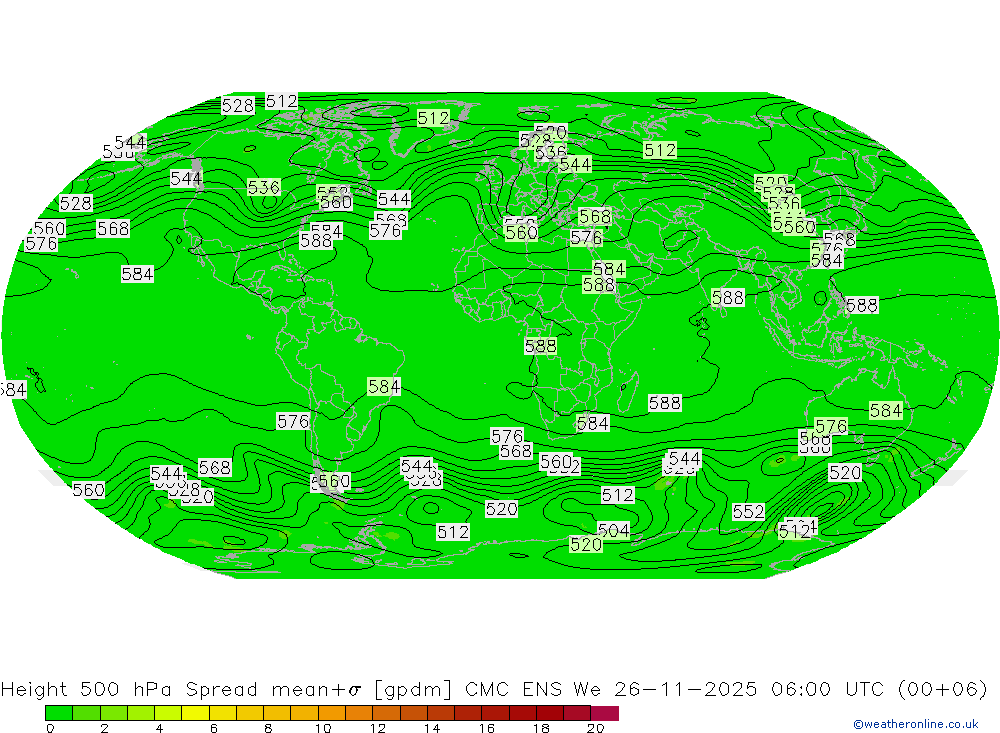Click the 576 label west of South America
Image resolution: width=1000 pixels, height=733 pixels.
(293, 422)
